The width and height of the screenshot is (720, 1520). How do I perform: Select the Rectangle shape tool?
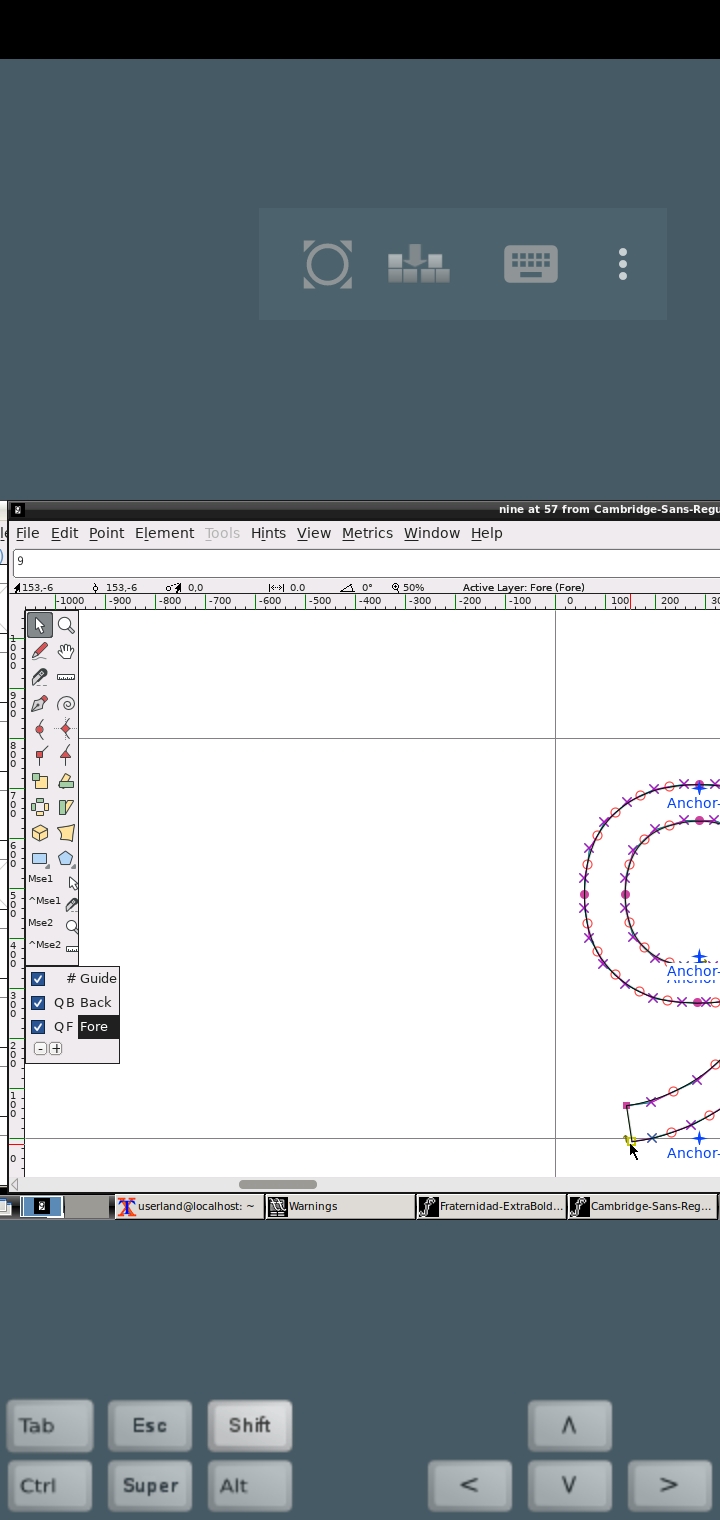[x=40, y=859]
